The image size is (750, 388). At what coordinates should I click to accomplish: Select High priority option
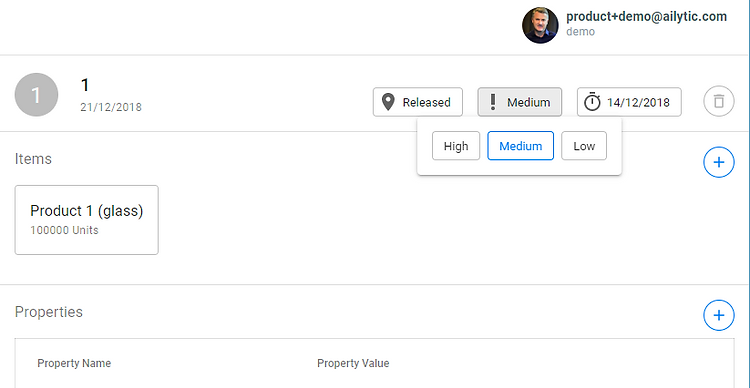[x=456, y=146]
